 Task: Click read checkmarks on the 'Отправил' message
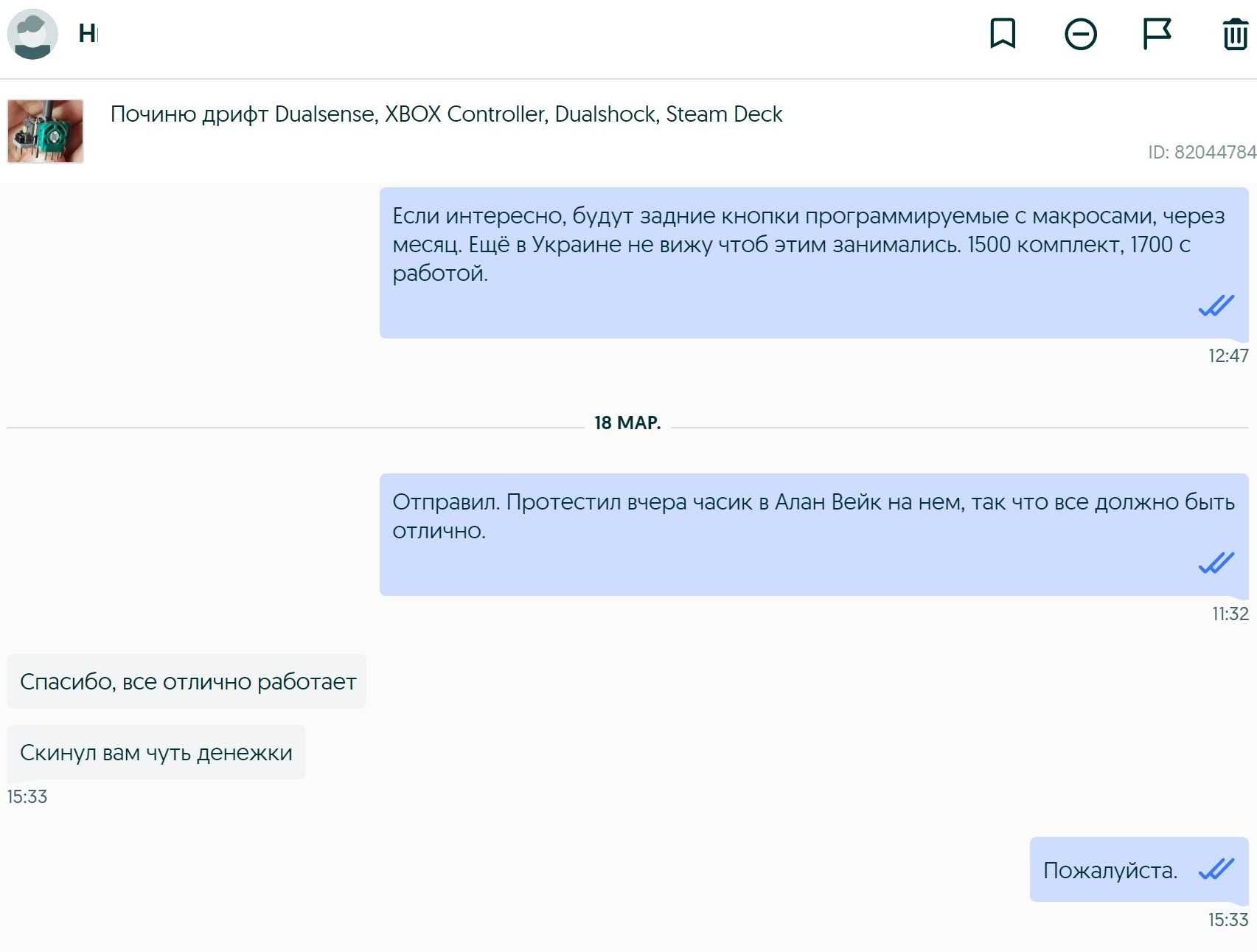click(x=1216, y=563)
